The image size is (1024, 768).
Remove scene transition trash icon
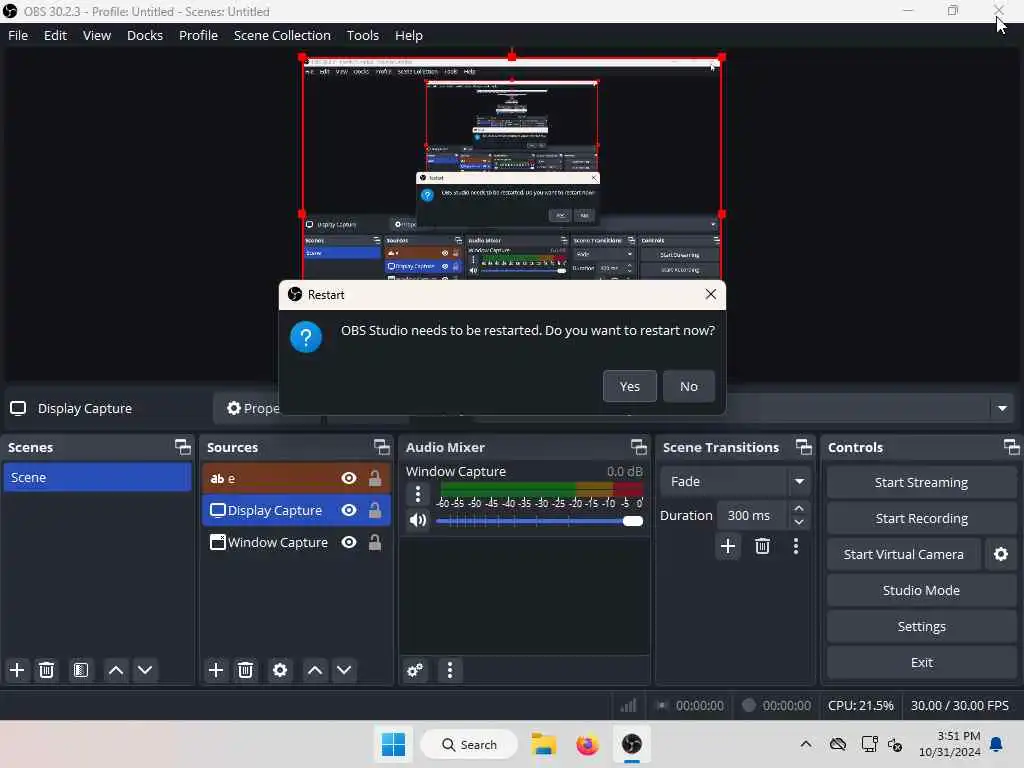click(762, 546)
